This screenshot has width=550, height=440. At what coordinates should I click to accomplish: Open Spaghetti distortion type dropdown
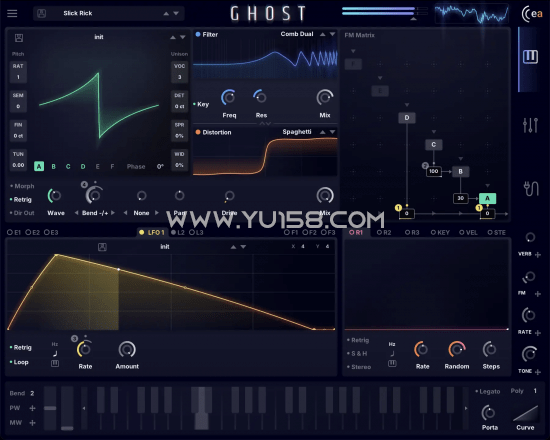pos(297,132)
